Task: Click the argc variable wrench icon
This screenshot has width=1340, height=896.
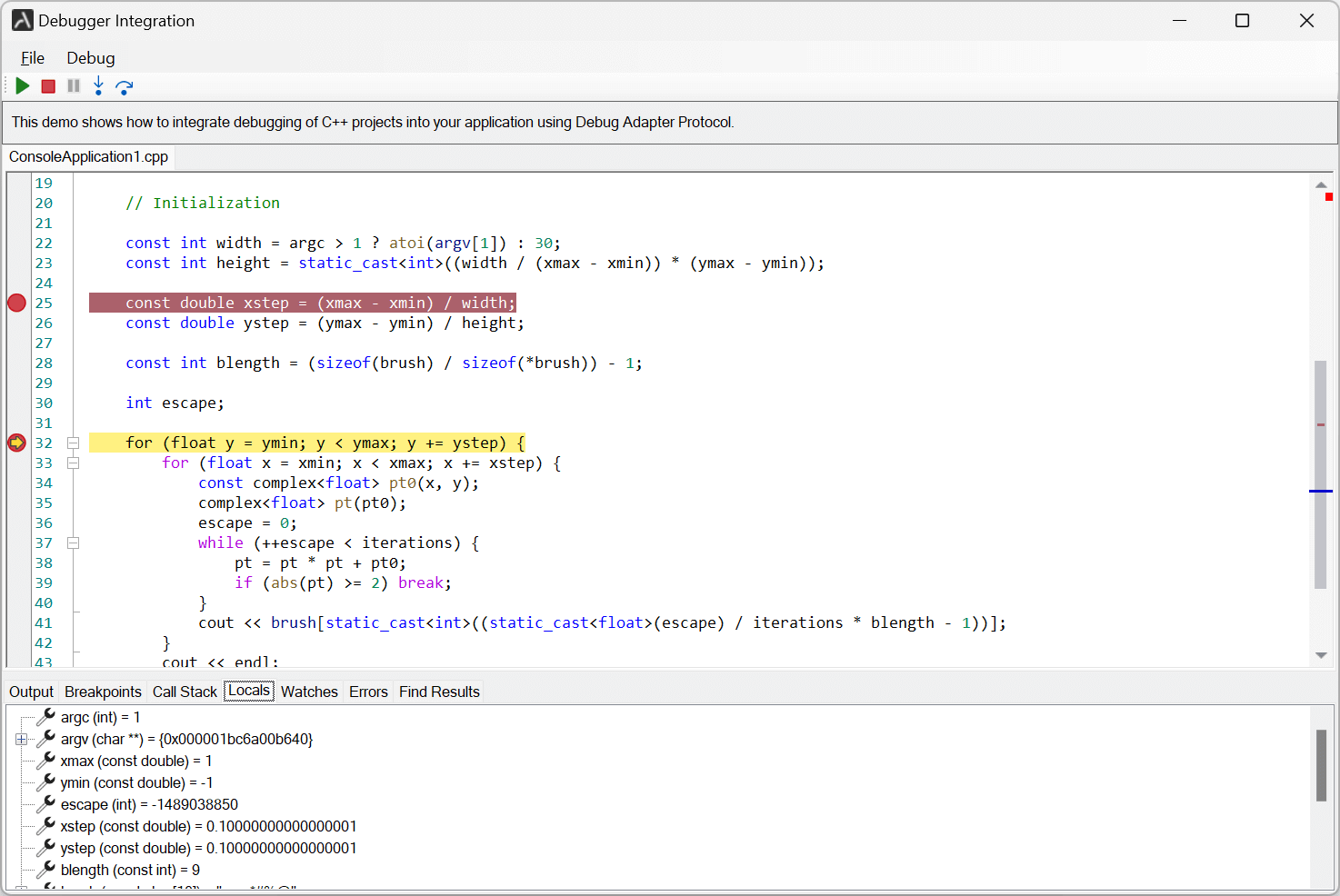Action: [46, 717]
